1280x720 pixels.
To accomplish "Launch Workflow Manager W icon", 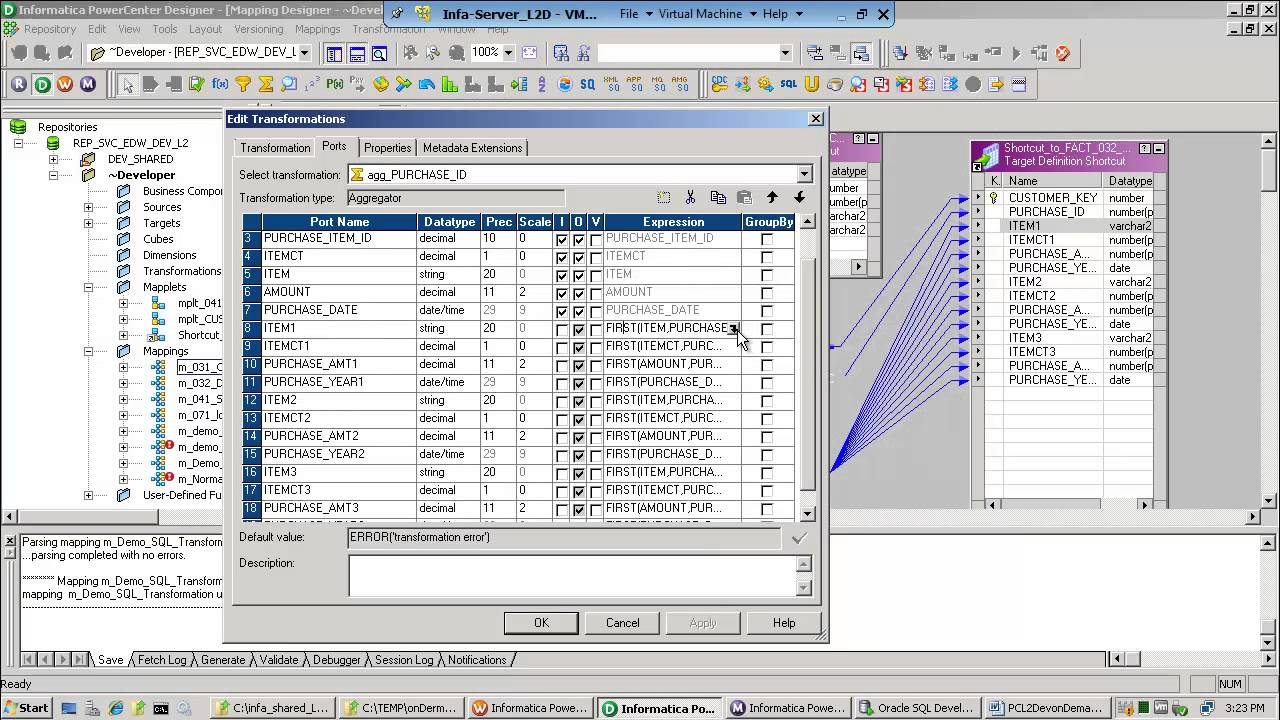I will pyautogui.click(x=65, y=84).
